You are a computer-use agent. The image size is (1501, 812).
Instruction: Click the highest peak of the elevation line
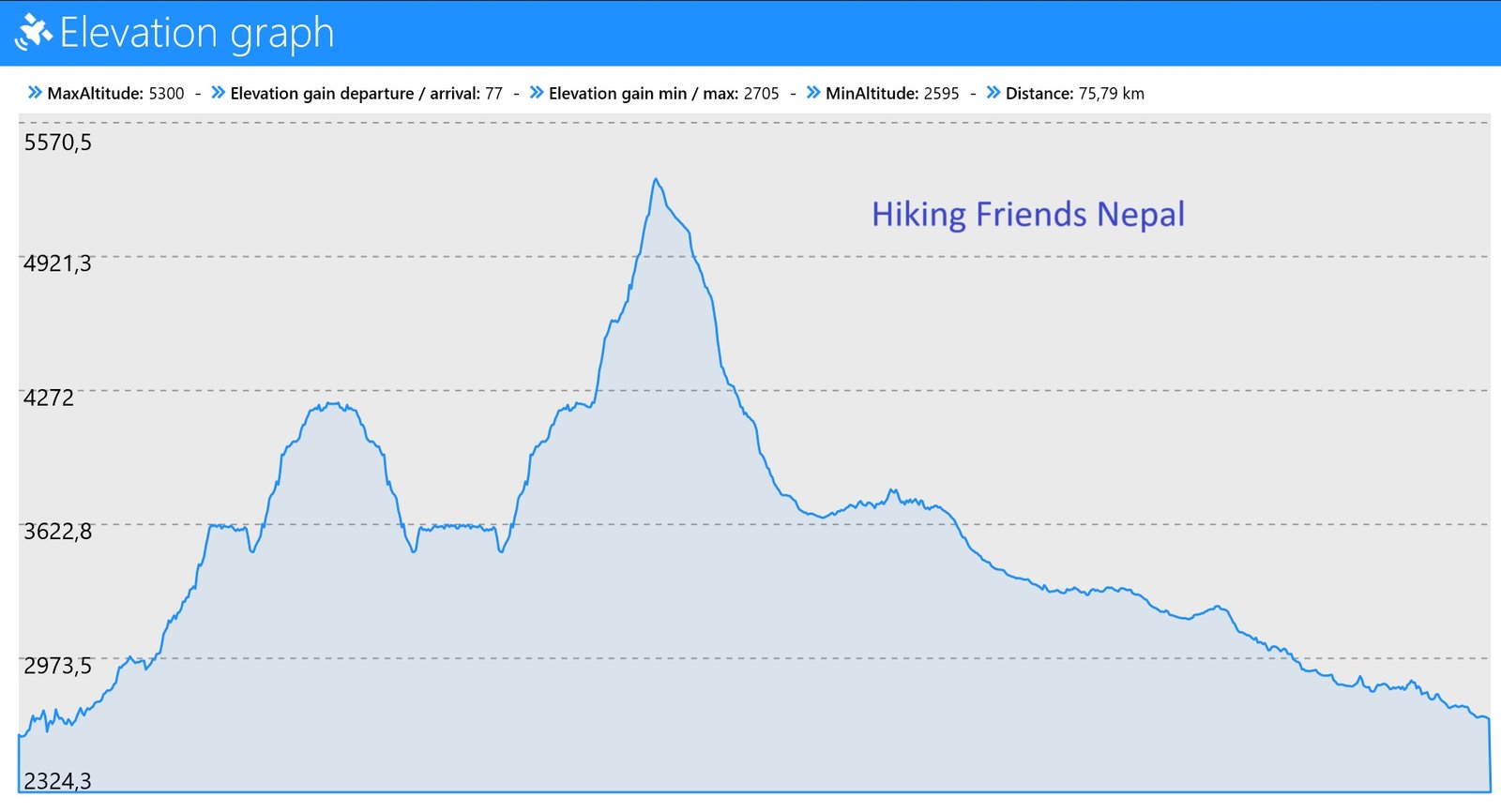coord(656,180)
